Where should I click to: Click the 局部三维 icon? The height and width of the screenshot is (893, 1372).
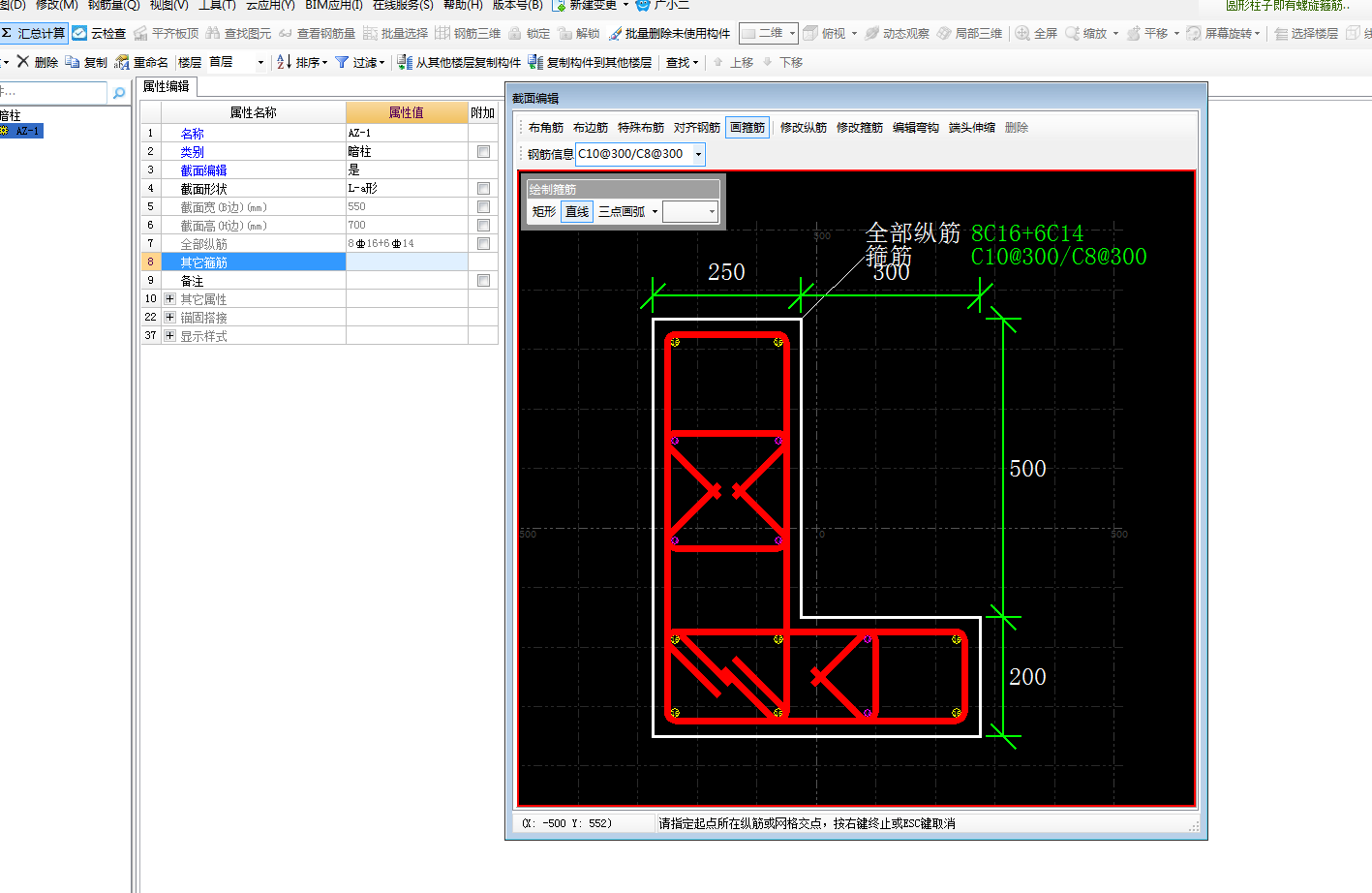[944, 33]
